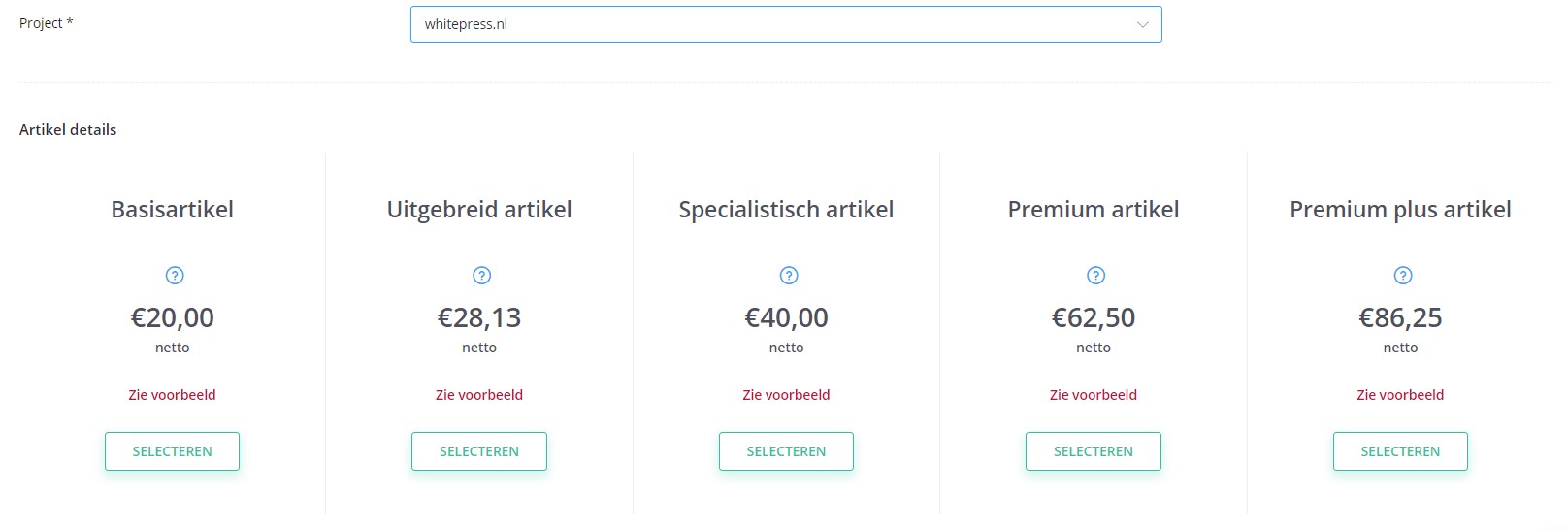Click the €86,25 price text
Viewport: 1568px width, 531px height.
(x=1400, y=317)
